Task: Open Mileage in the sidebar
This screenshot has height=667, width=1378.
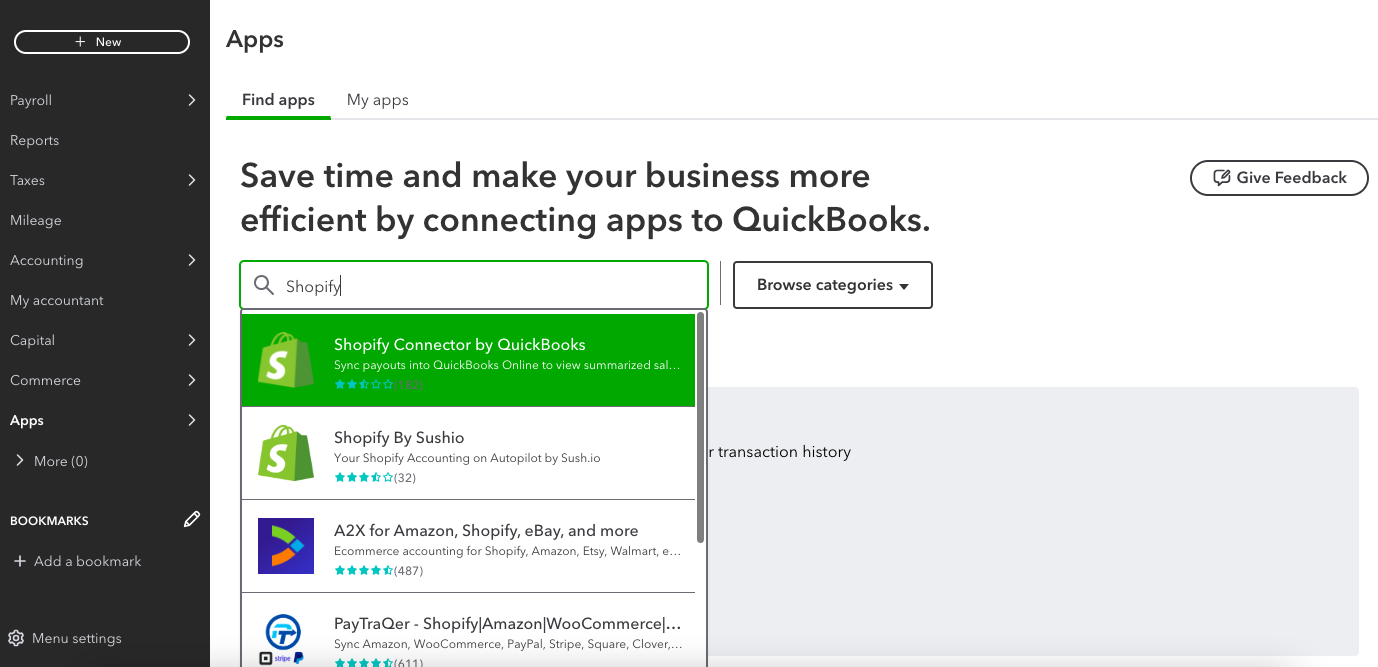Action: [36, 220]
